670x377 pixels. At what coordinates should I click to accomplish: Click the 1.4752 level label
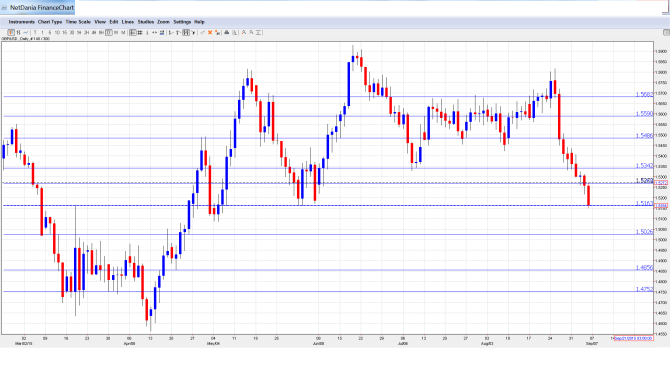[x=644, y=289]
